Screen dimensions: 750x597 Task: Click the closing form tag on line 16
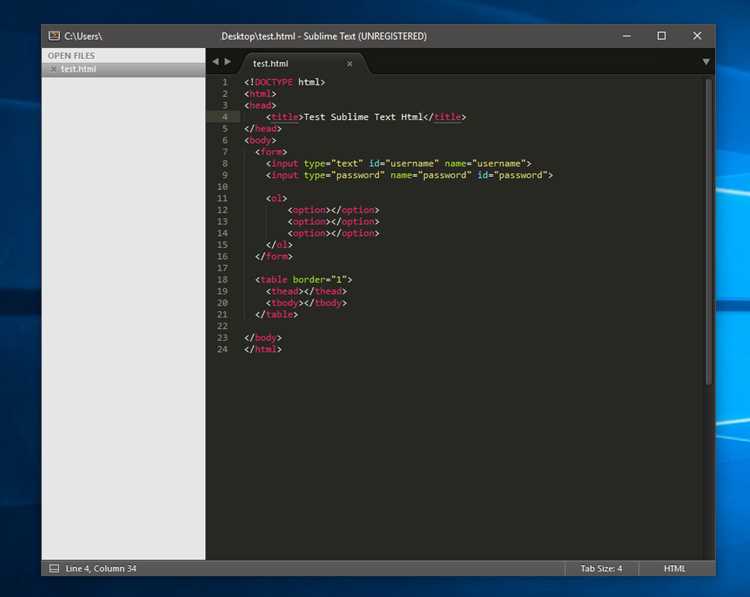[x=274, y=256]
